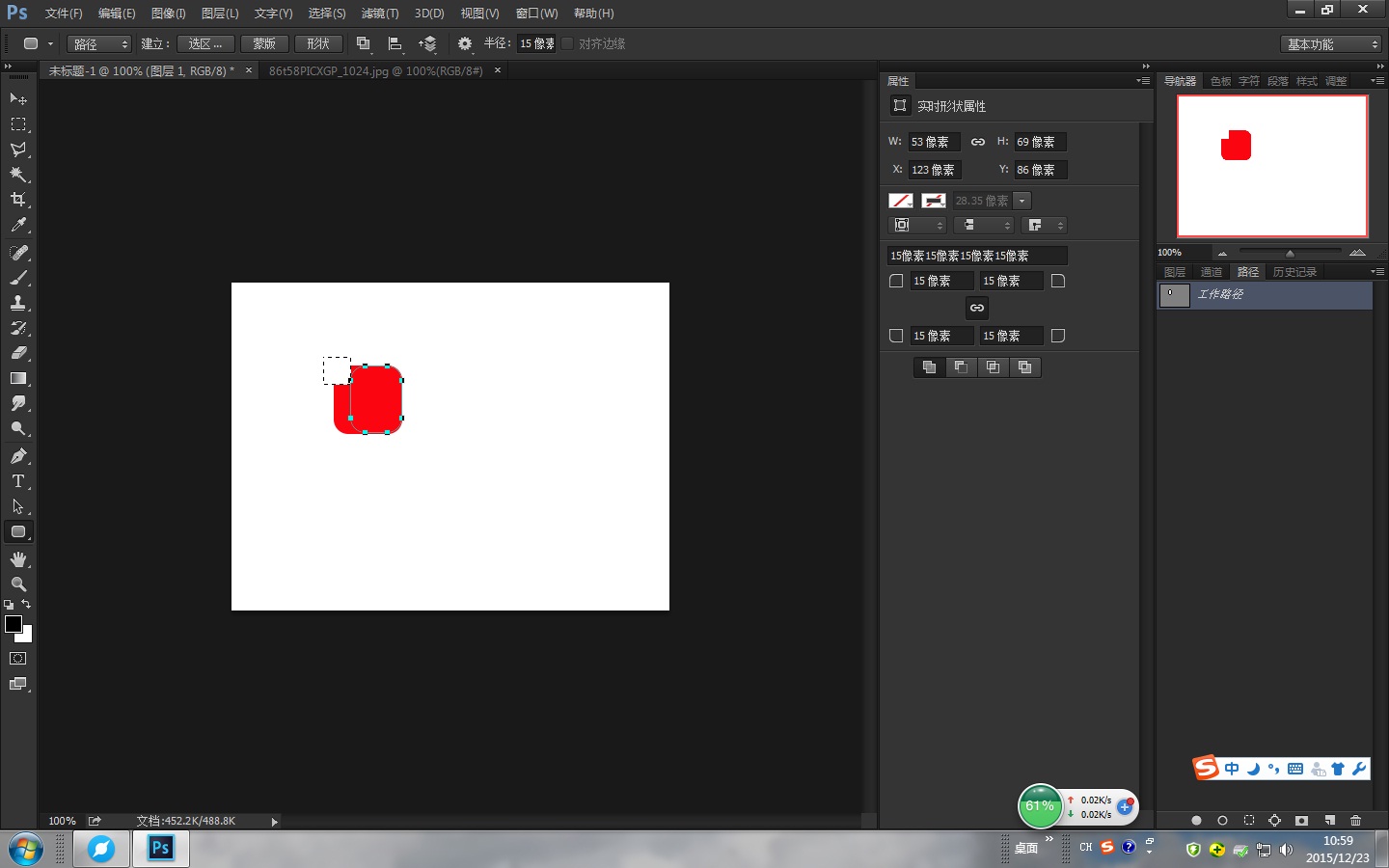
Task: Open the 基本功能 workspace dropdown
Action: point(1331,44)
